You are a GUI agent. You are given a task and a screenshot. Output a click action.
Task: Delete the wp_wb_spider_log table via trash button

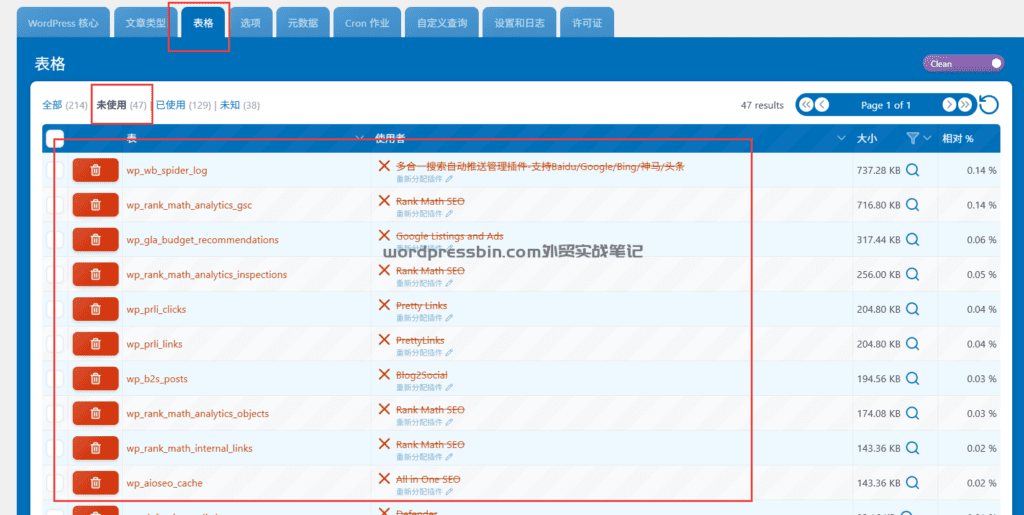(x=95, y=170)
